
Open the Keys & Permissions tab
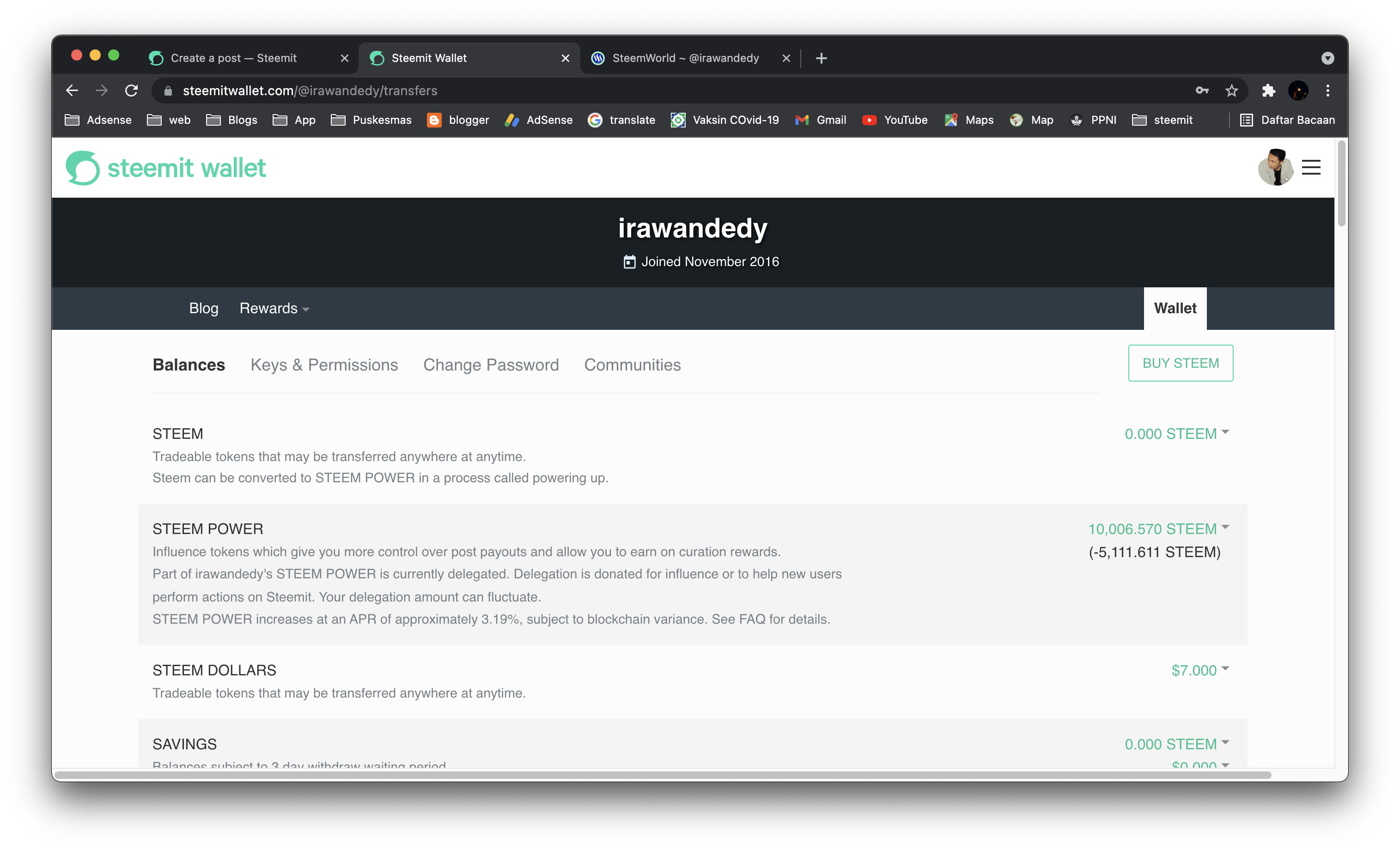pyautogui.click(x=324, y=365)
